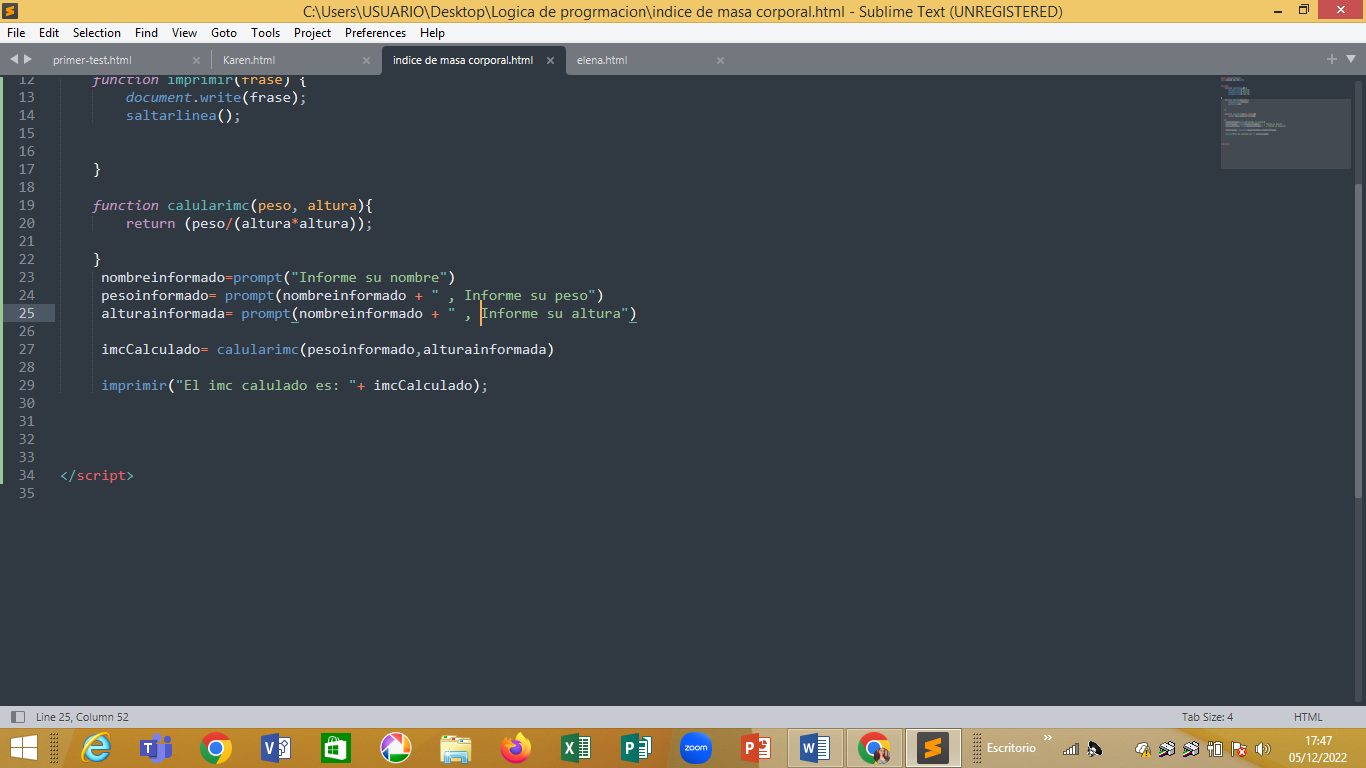1366x768 pixels.
Task: Click the closing script tag on line 34
Action: click(96, 475)
